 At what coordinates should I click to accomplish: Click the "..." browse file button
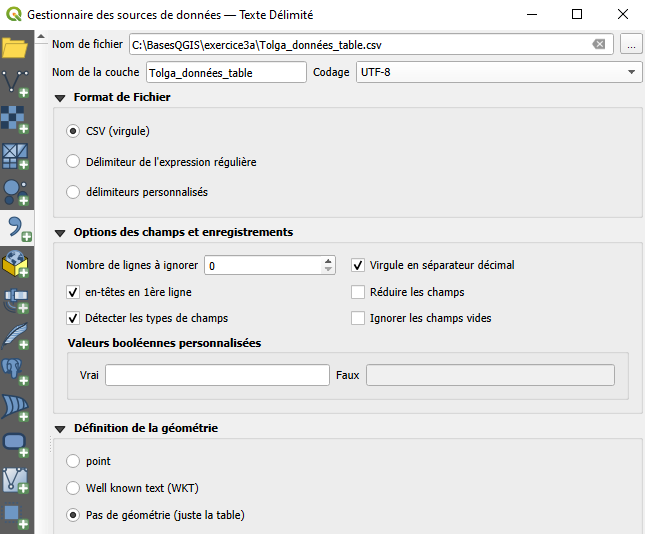coord(630,45)
